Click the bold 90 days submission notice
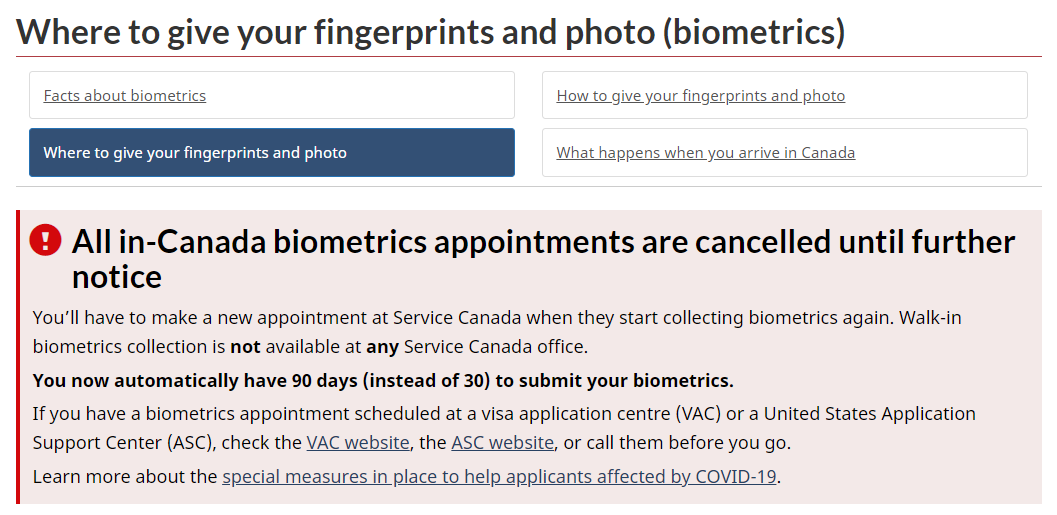The image size is (1057, 515). tap(383, 380)
